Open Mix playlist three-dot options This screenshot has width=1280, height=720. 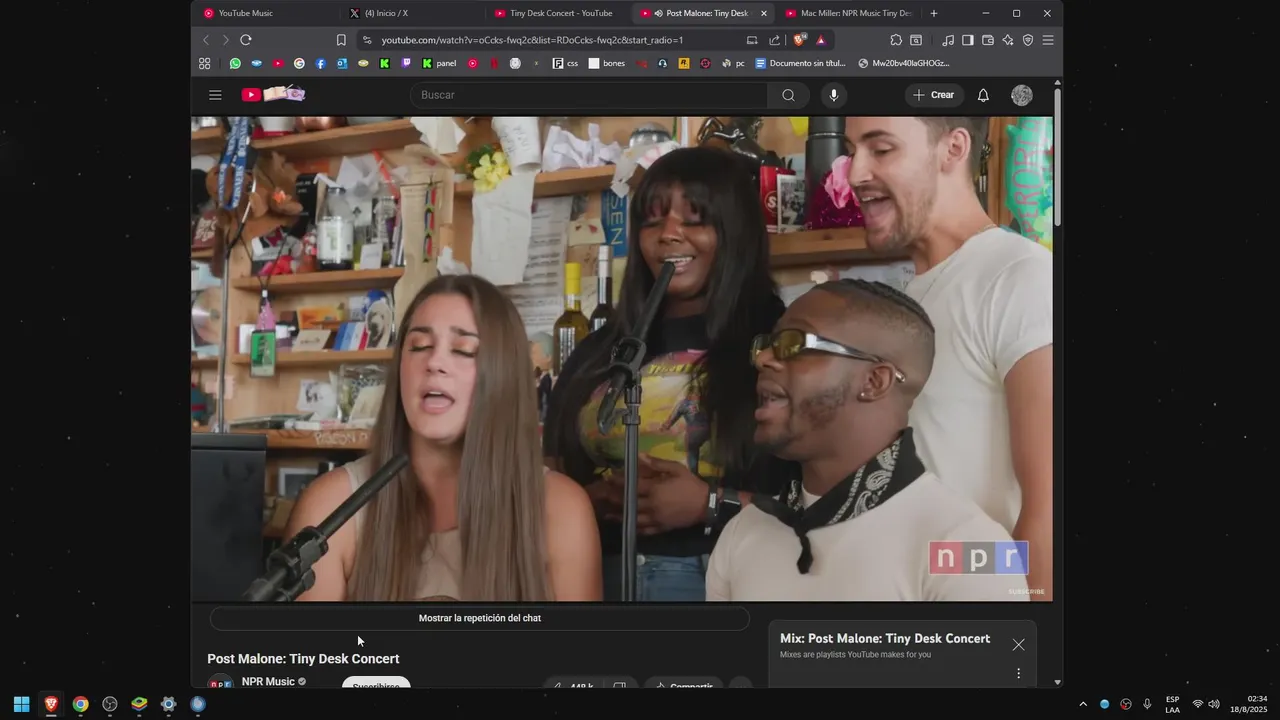(1019, 674)
